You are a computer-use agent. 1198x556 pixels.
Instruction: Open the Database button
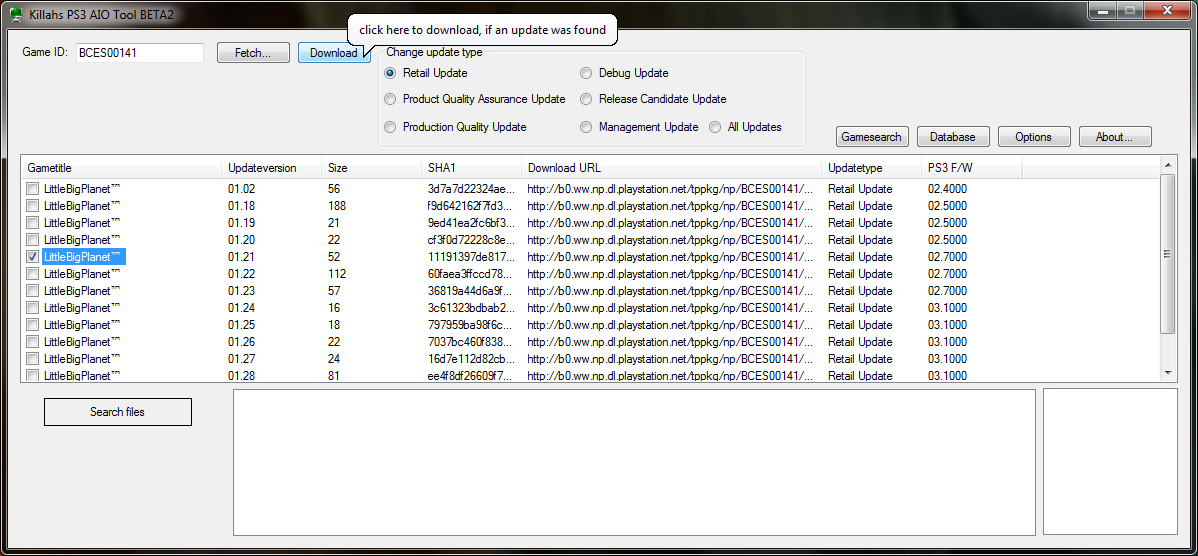coord(953,137)
